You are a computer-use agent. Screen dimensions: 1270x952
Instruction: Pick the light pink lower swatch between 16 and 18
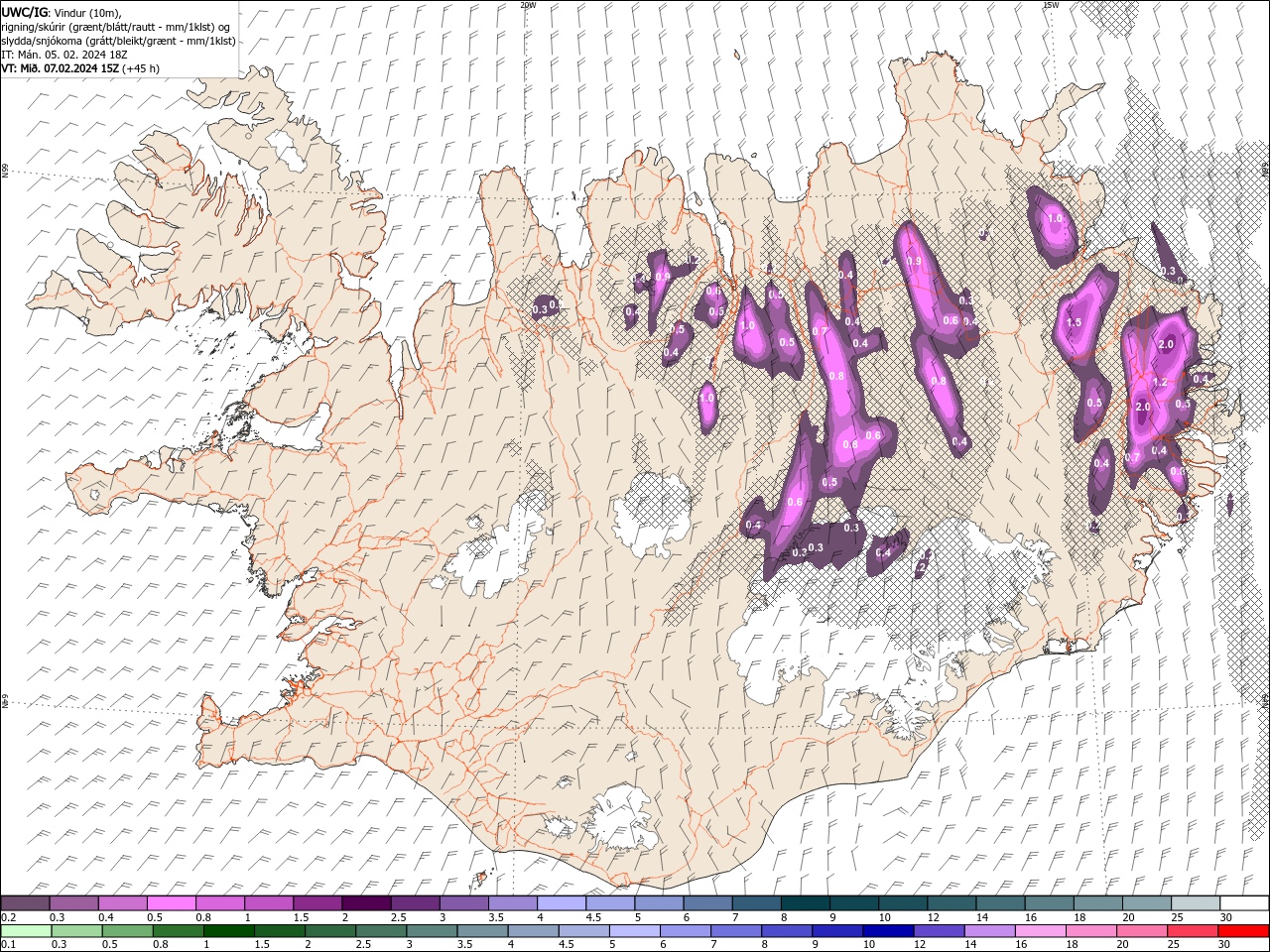tap(1041, 931)
